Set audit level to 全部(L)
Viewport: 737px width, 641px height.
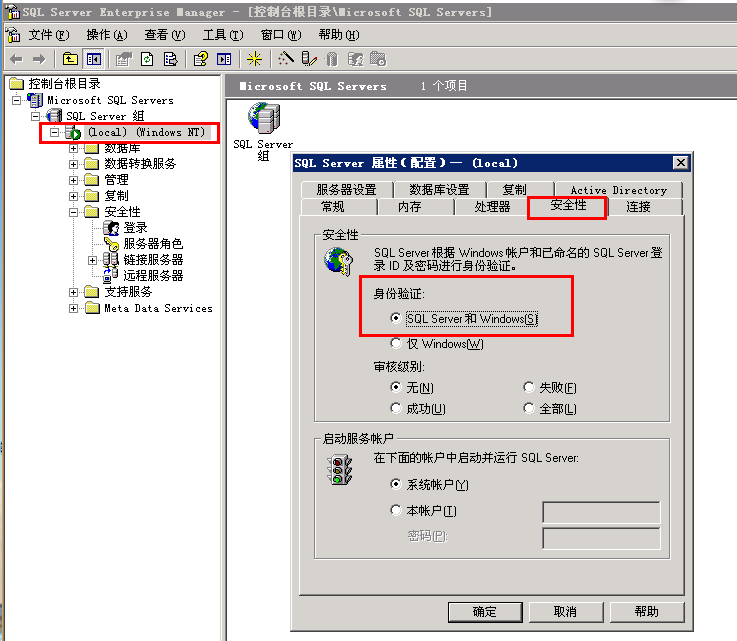pyautogui.click(x=529, y=408)
